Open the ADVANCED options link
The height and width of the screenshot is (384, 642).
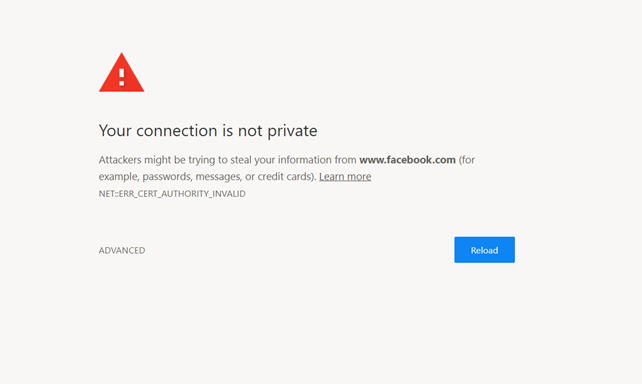(x=122, y=250)
